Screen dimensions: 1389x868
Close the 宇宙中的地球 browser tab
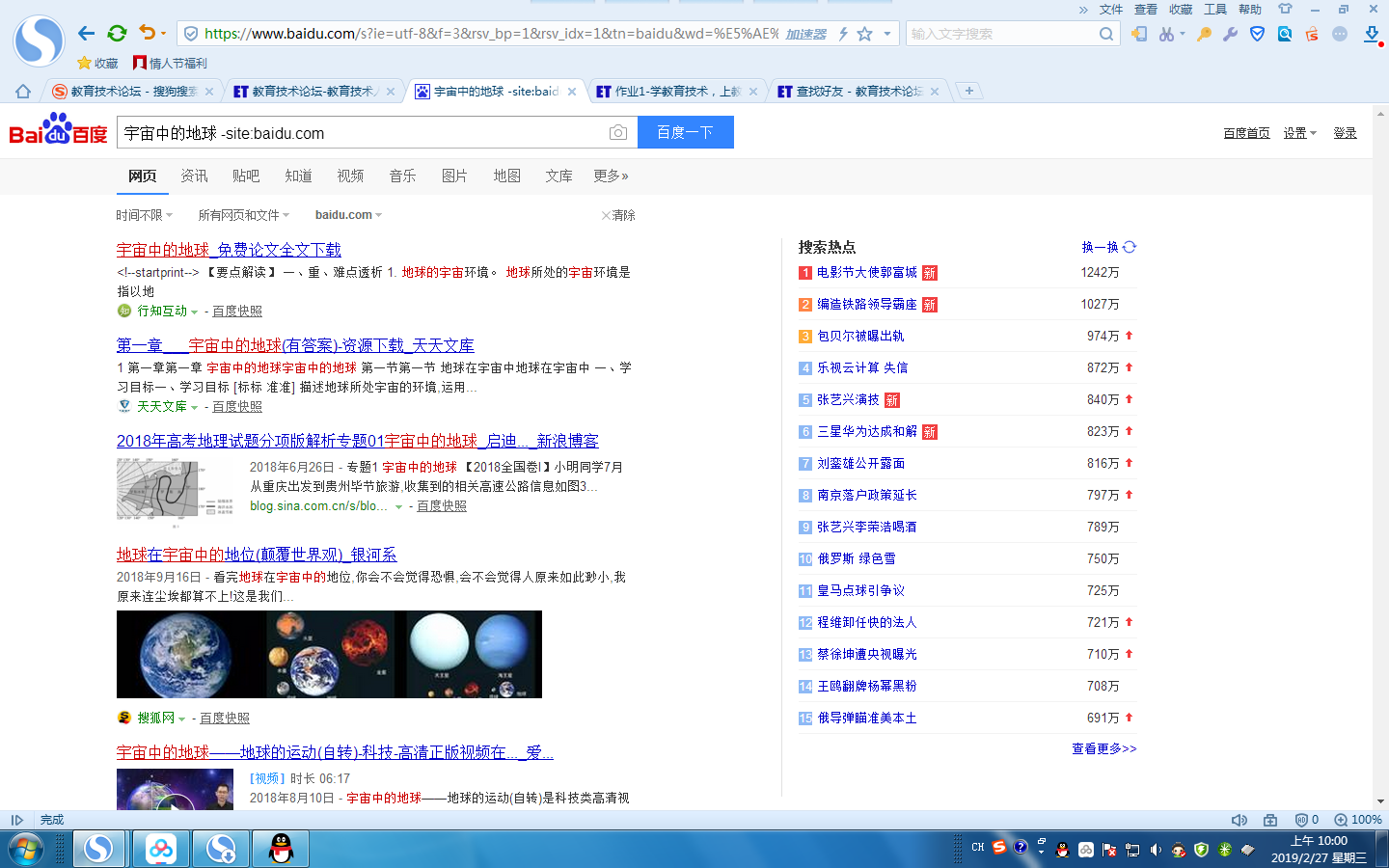pyautogui.click(x=572, y=92)
